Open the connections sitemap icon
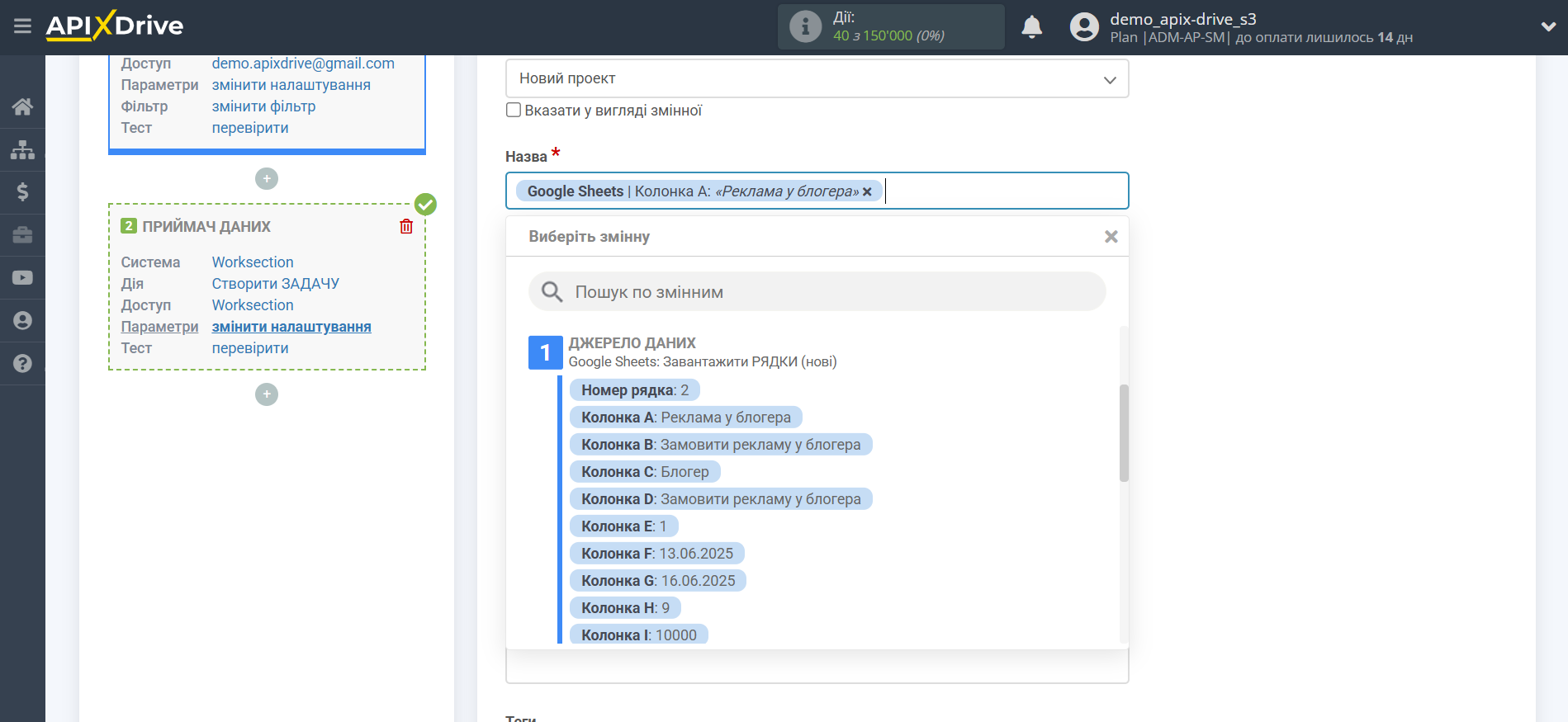Screen dimensions: 1568x722 [22, 149]
